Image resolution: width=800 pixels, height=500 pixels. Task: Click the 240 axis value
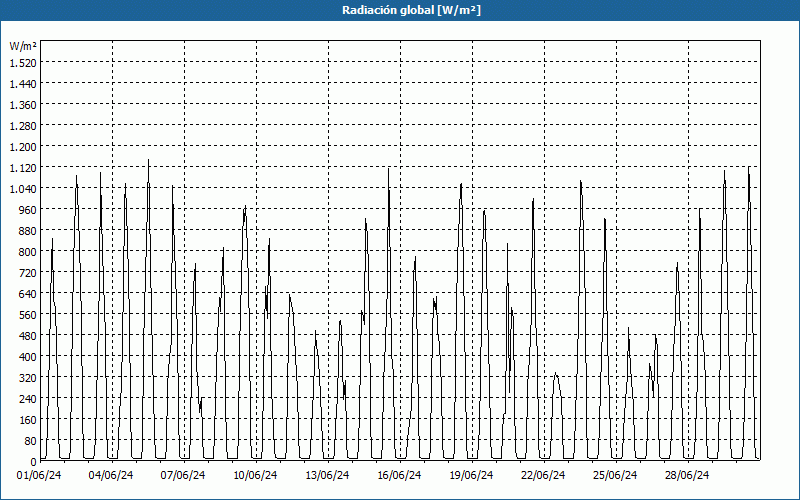click(28, 399)
